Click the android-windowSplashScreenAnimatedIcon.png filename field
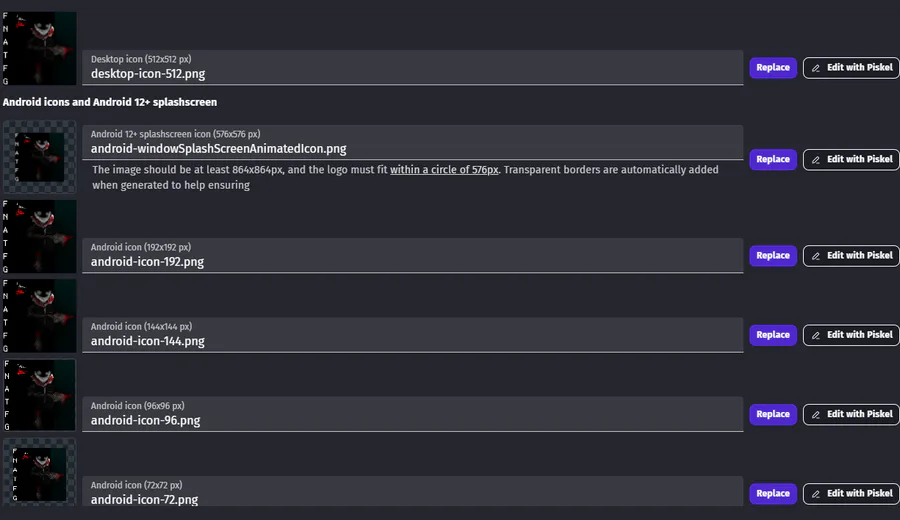Image resolution: width=900 pixels, height=520 pixels. (x=413, y=148)
